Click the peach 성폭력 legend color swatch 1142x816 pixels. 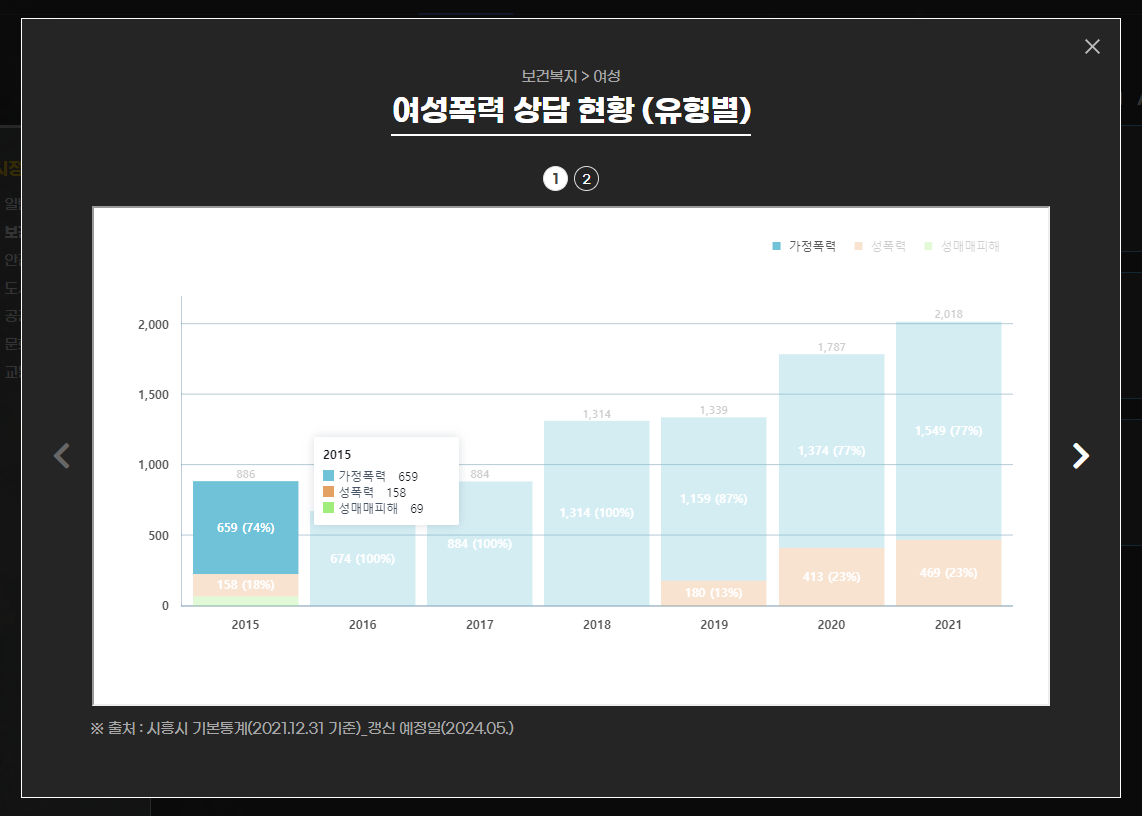tap(858, 244)
